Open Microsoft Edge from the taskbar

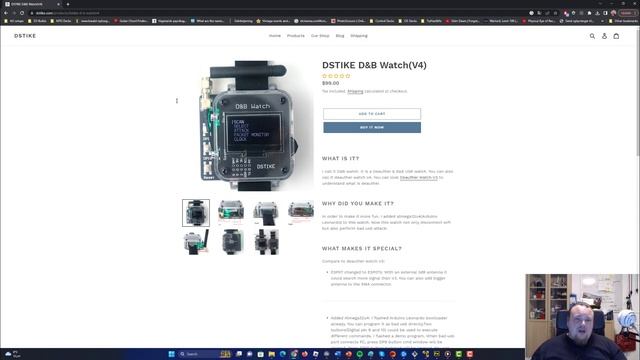coord(282,354)
